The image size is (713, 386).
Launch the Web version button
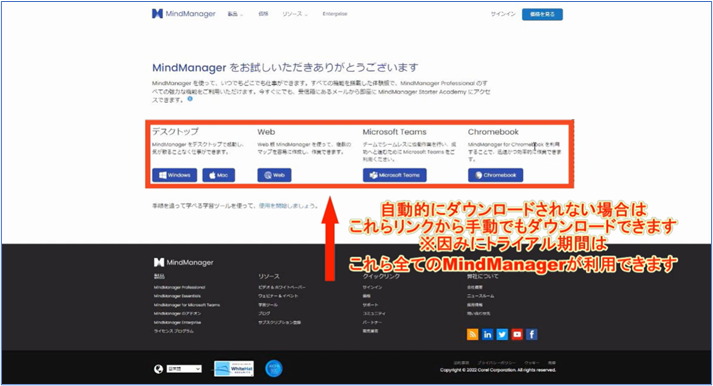[x=274, y=175]
